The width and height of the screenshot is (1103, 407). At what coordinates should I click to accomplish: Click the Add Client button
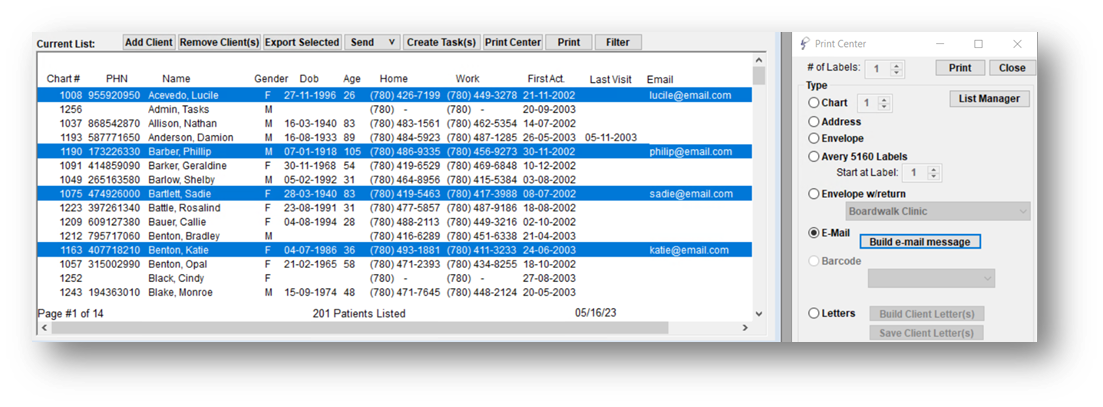click(149, 42)
